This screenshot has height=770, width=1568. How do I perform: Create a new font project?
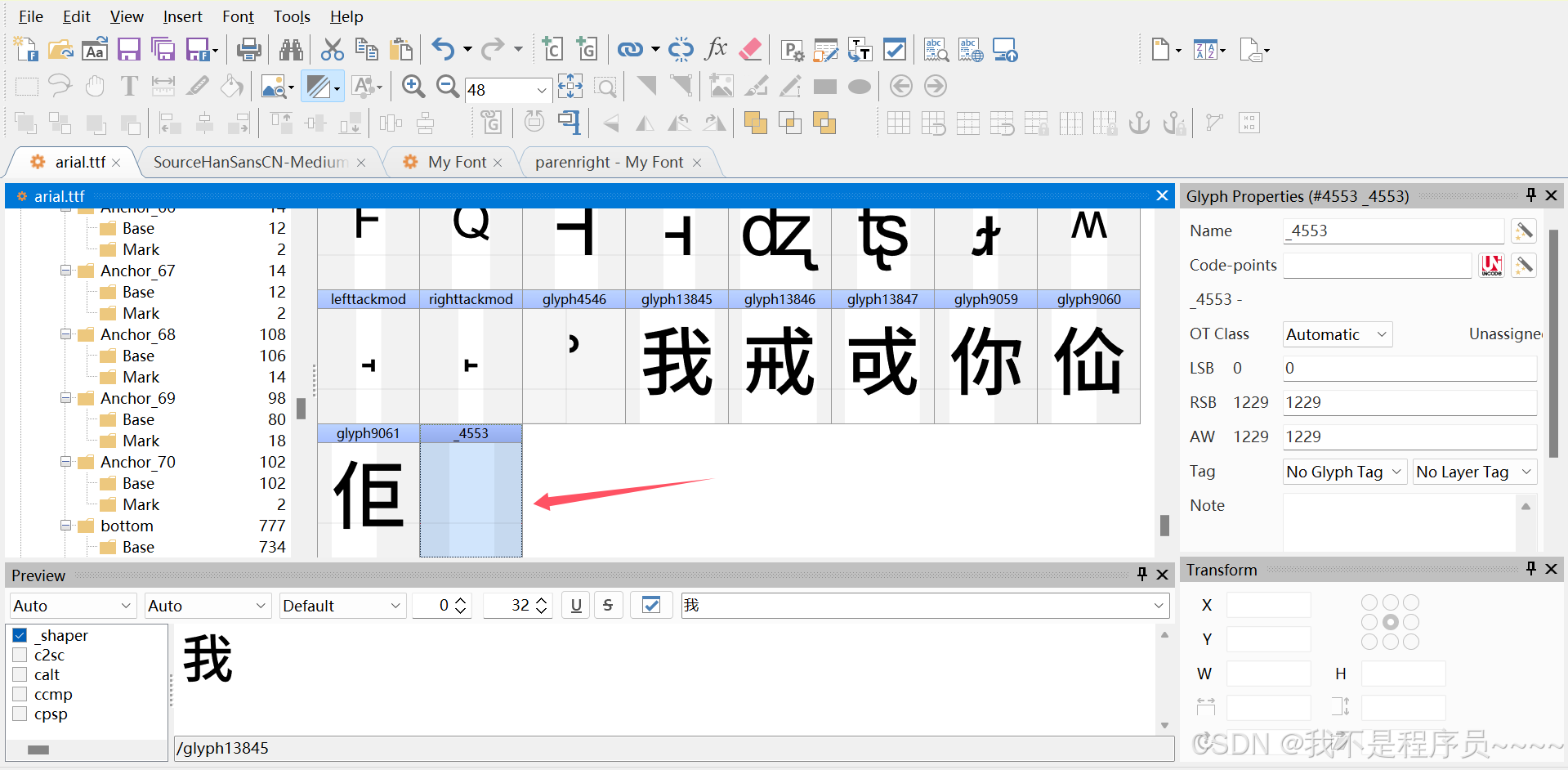(25, 49)
